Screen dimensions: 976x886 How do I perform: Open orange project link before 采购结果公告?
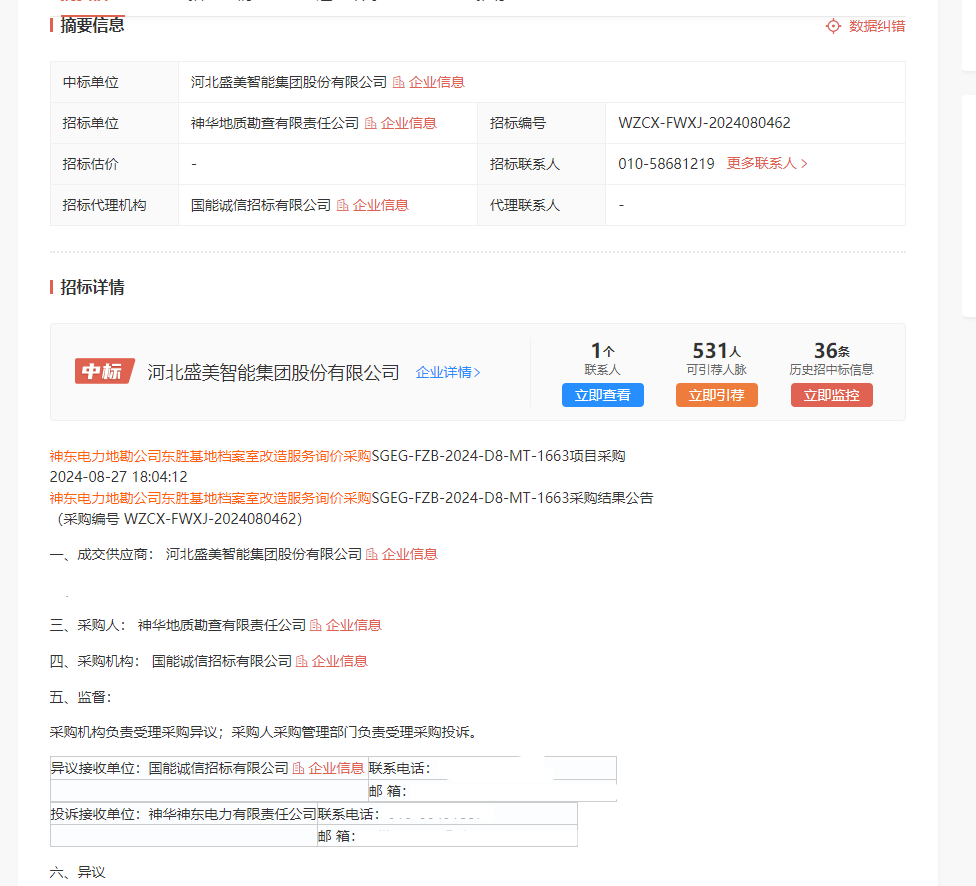click(x=210, y=498)
